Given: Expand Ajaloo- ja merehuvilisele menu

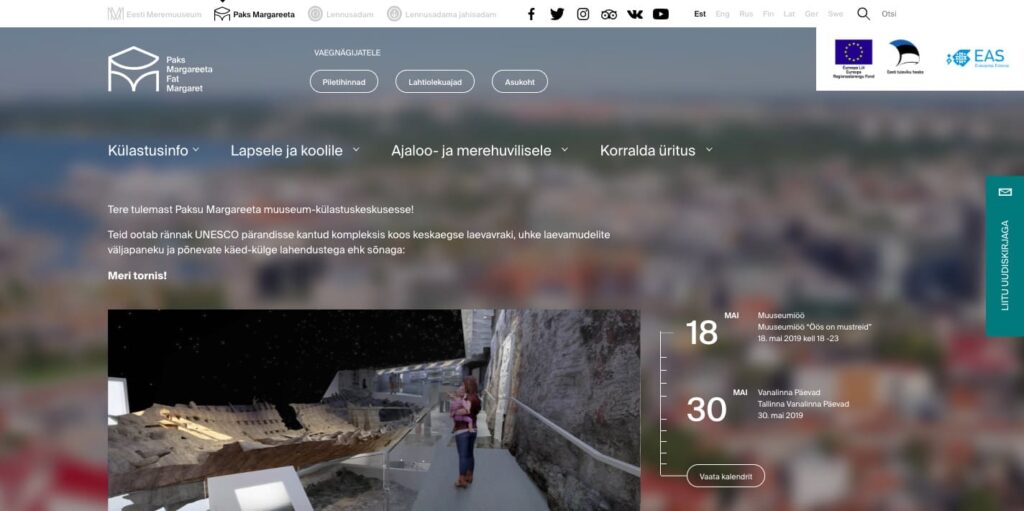Looking at the screenshot, I should pyautogui.click(x=479, y=151).
